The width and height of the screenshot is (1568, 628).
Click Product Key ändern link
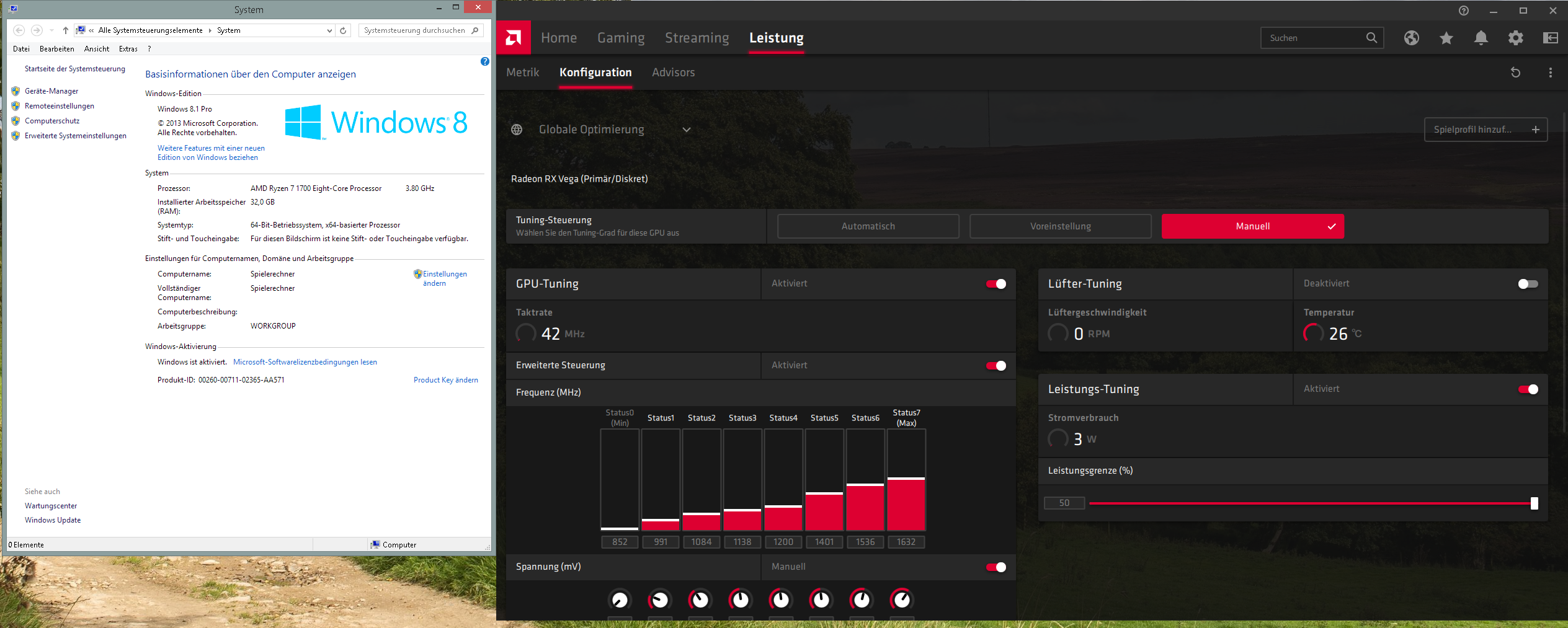(446, 380)
